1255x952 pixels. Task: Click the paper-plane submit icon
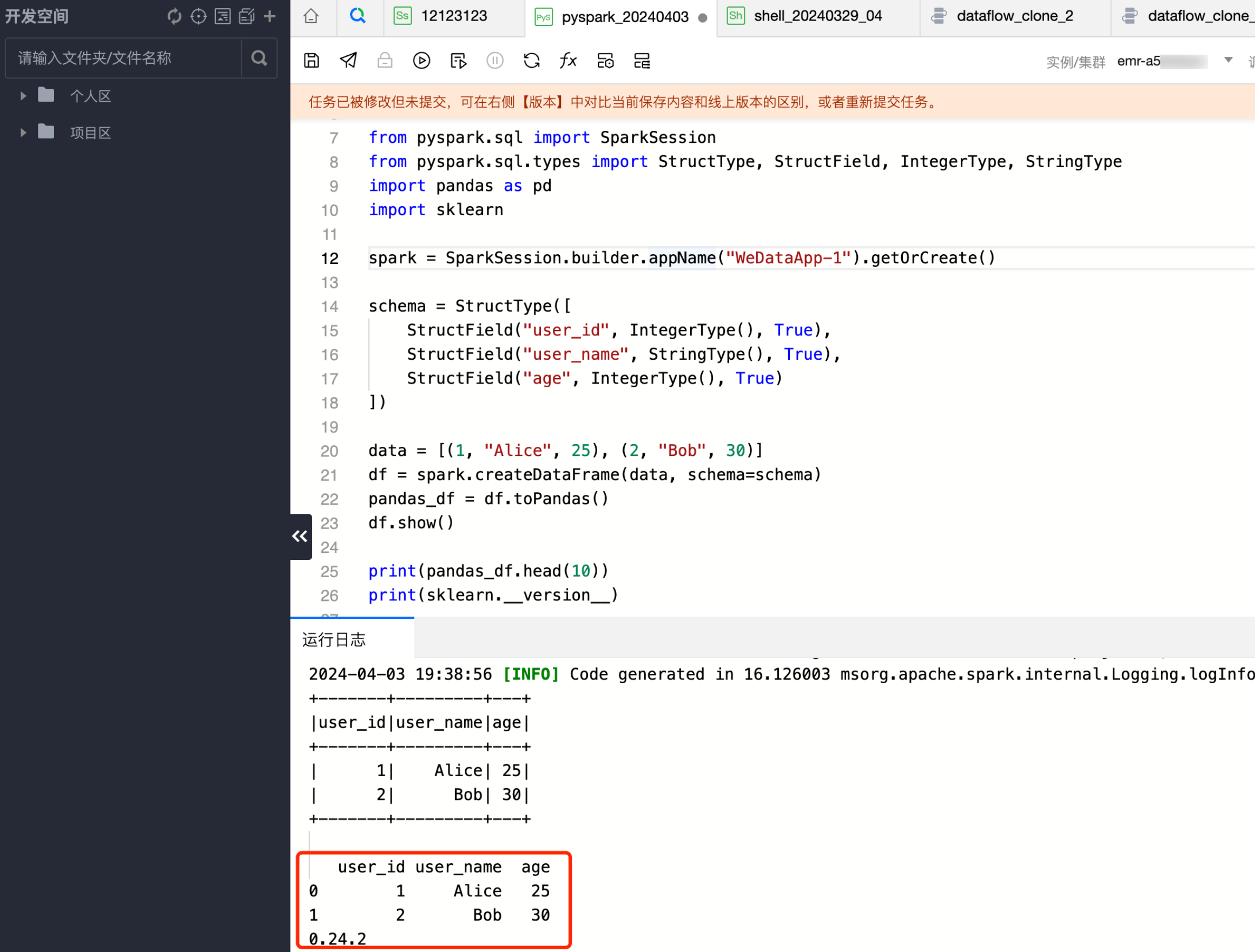[348, 61]
